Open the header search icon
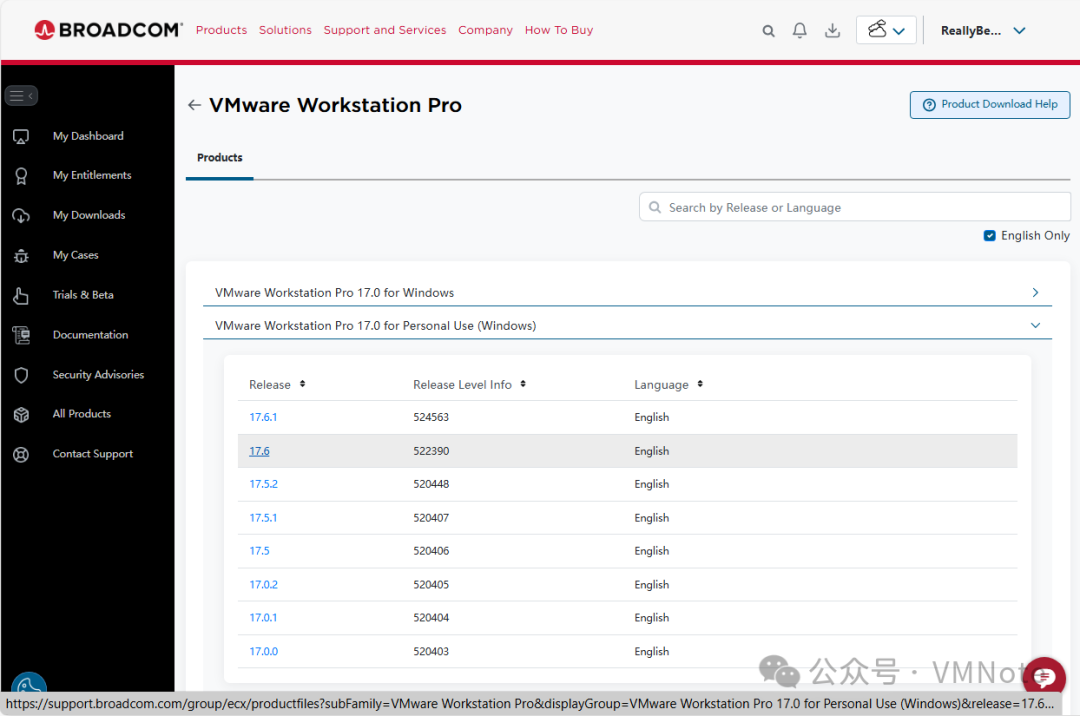 click(768, 31)
